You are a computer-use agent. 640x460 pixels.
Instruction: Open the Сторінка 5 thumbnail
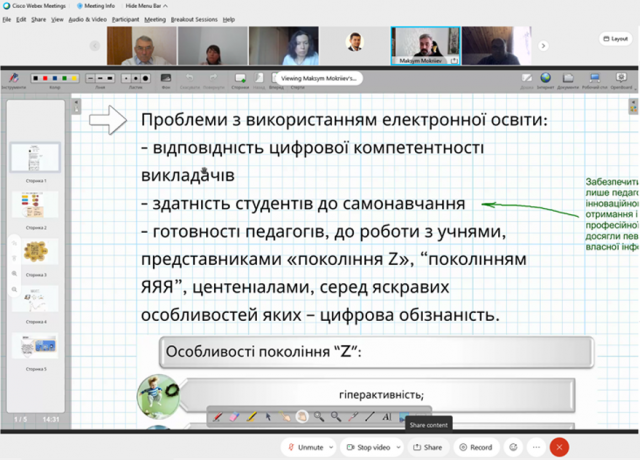click(35, 346)
